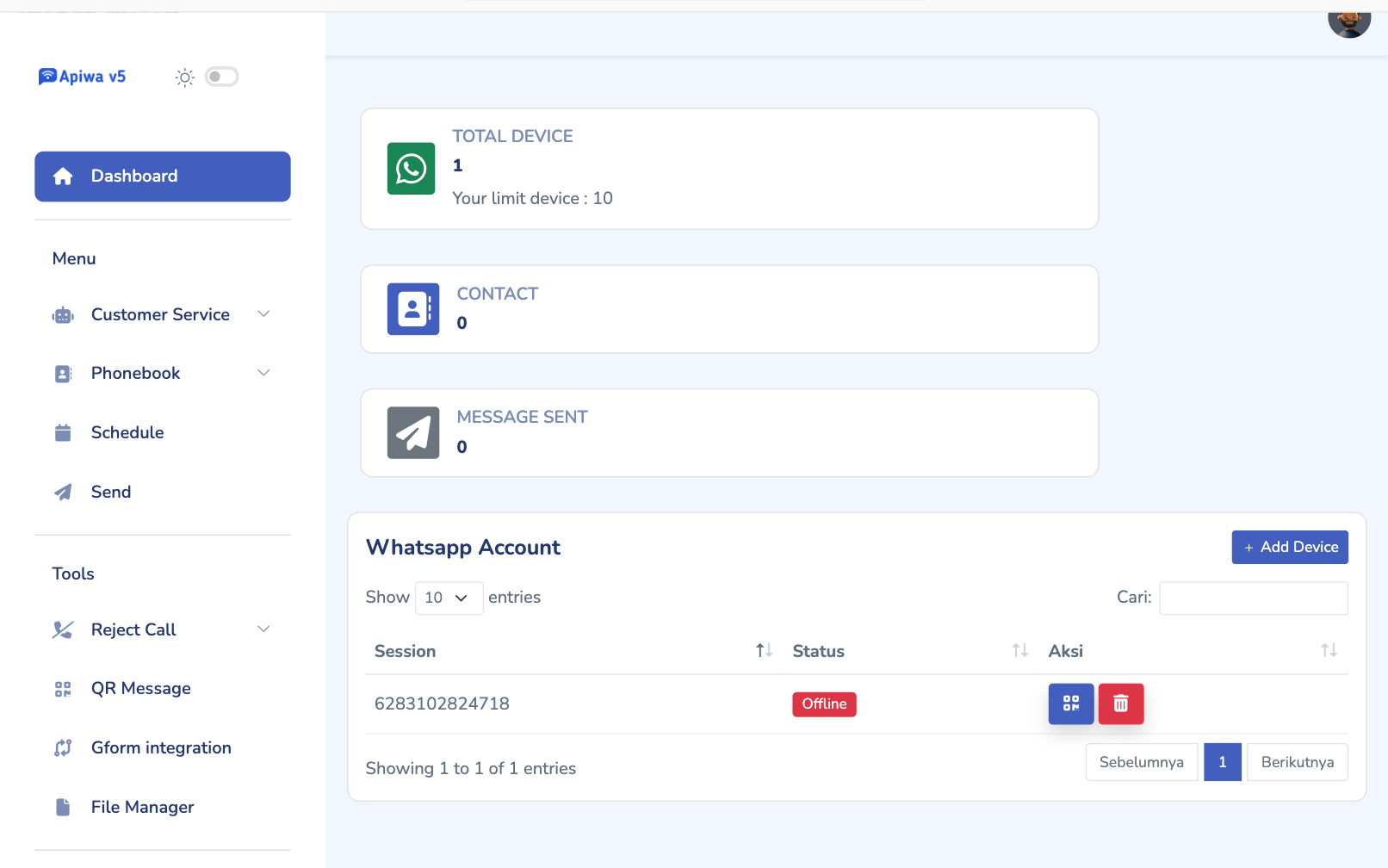The height and width of the screenshot is (868, 1388).
Task: Click the Apiwa v5 logo
Action: [x=83, y=77]
